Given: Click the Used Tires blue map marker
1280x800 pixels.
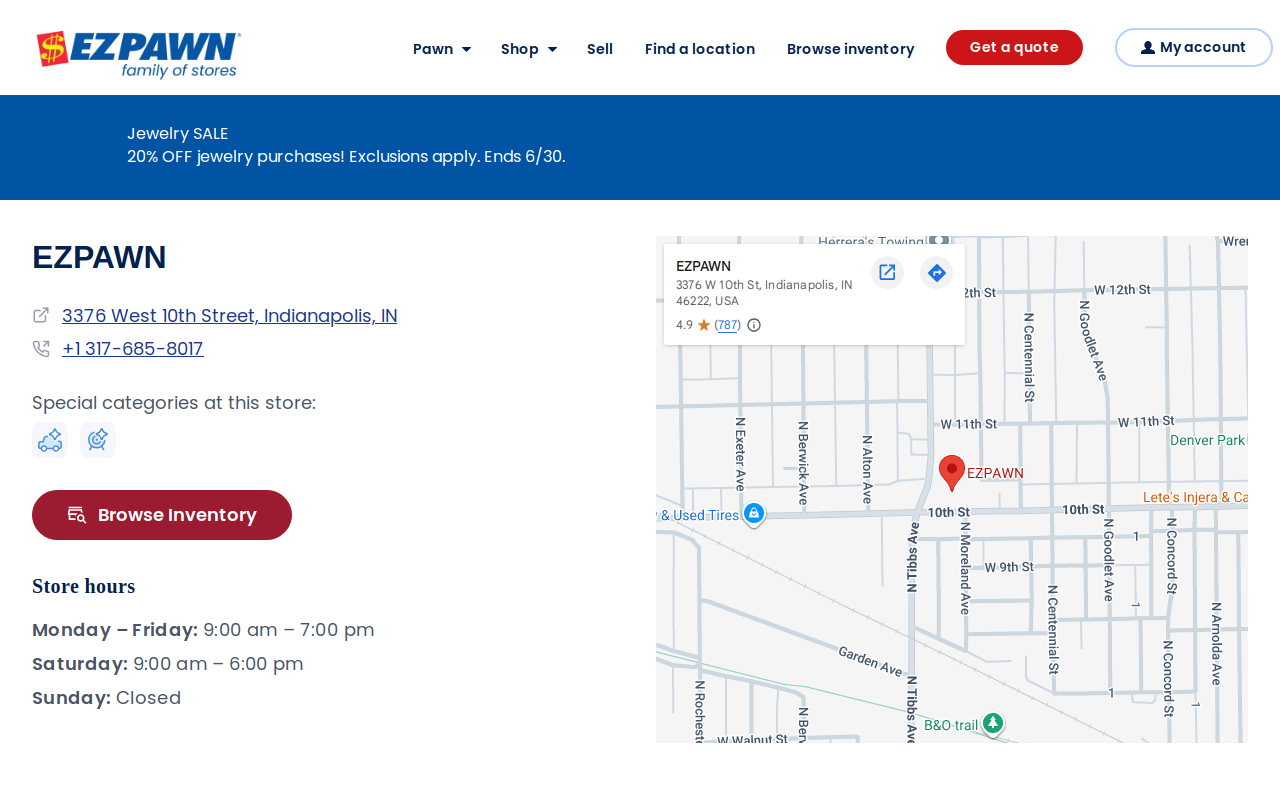Looking at the screenshot, I should pyautogui.click(x=755, y=514).
